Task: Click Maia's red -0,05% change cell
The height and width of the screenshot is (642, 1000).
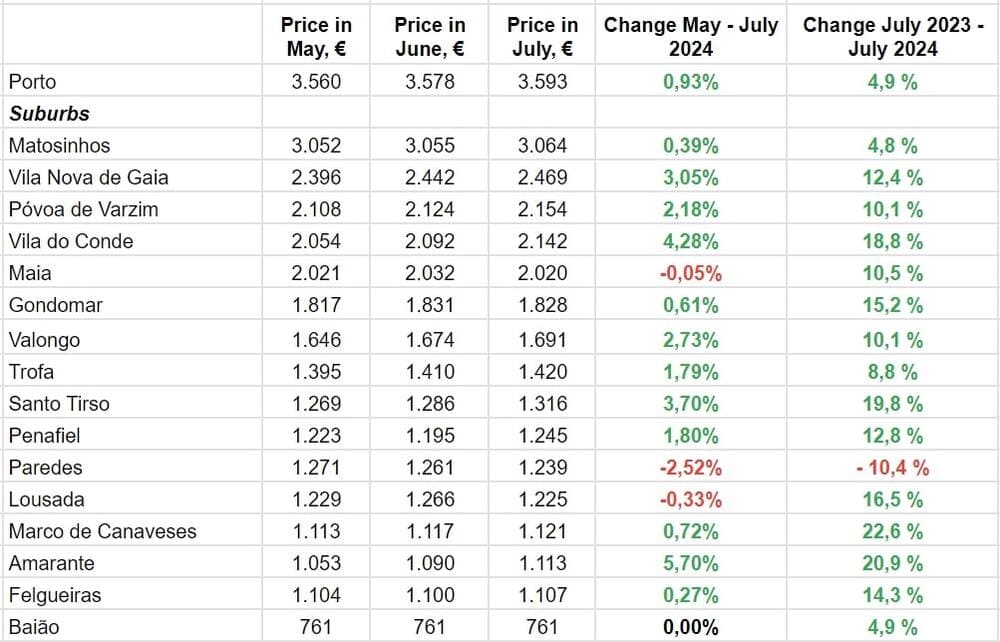Action: tap(691, 273)
